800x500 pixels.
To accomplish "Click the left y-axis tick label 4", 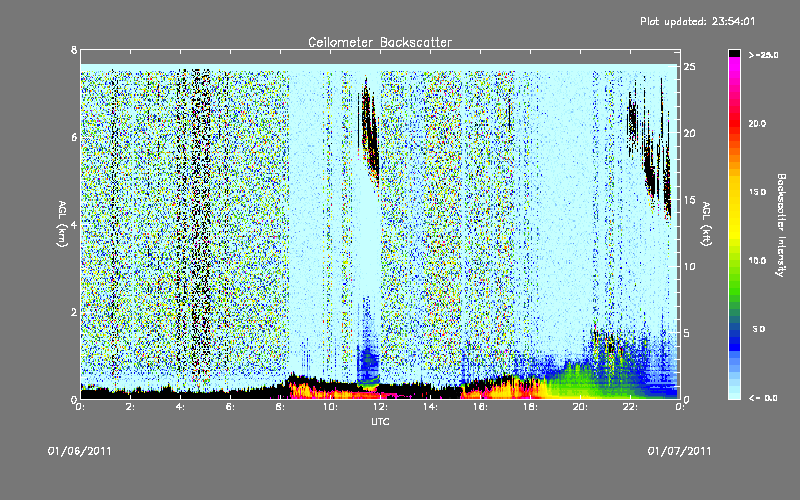I will pyautogui.click(x=74, y=224).
